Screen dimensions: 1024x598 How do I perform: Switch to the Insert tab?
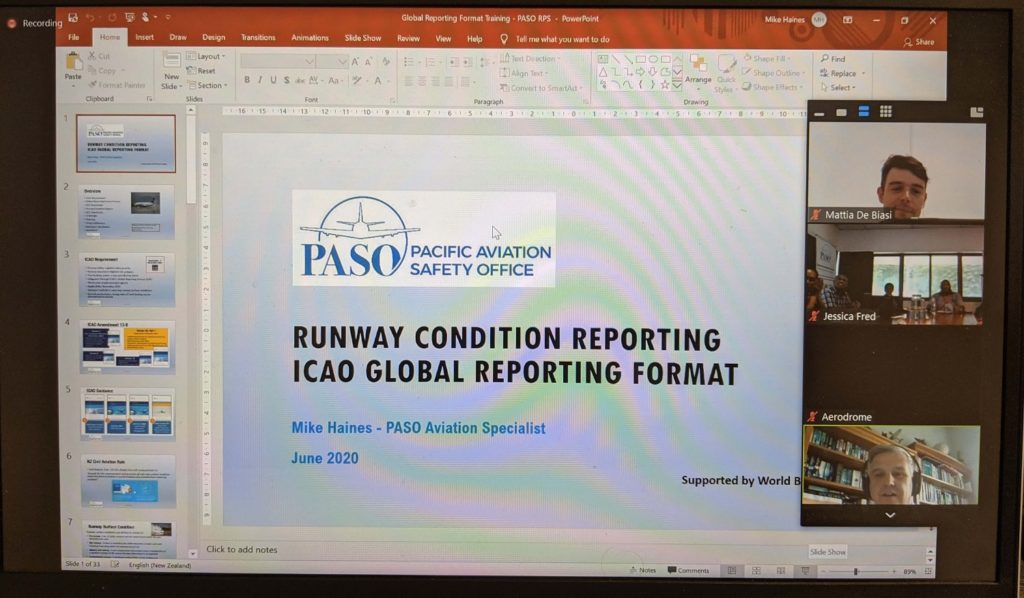click(144, 37)
